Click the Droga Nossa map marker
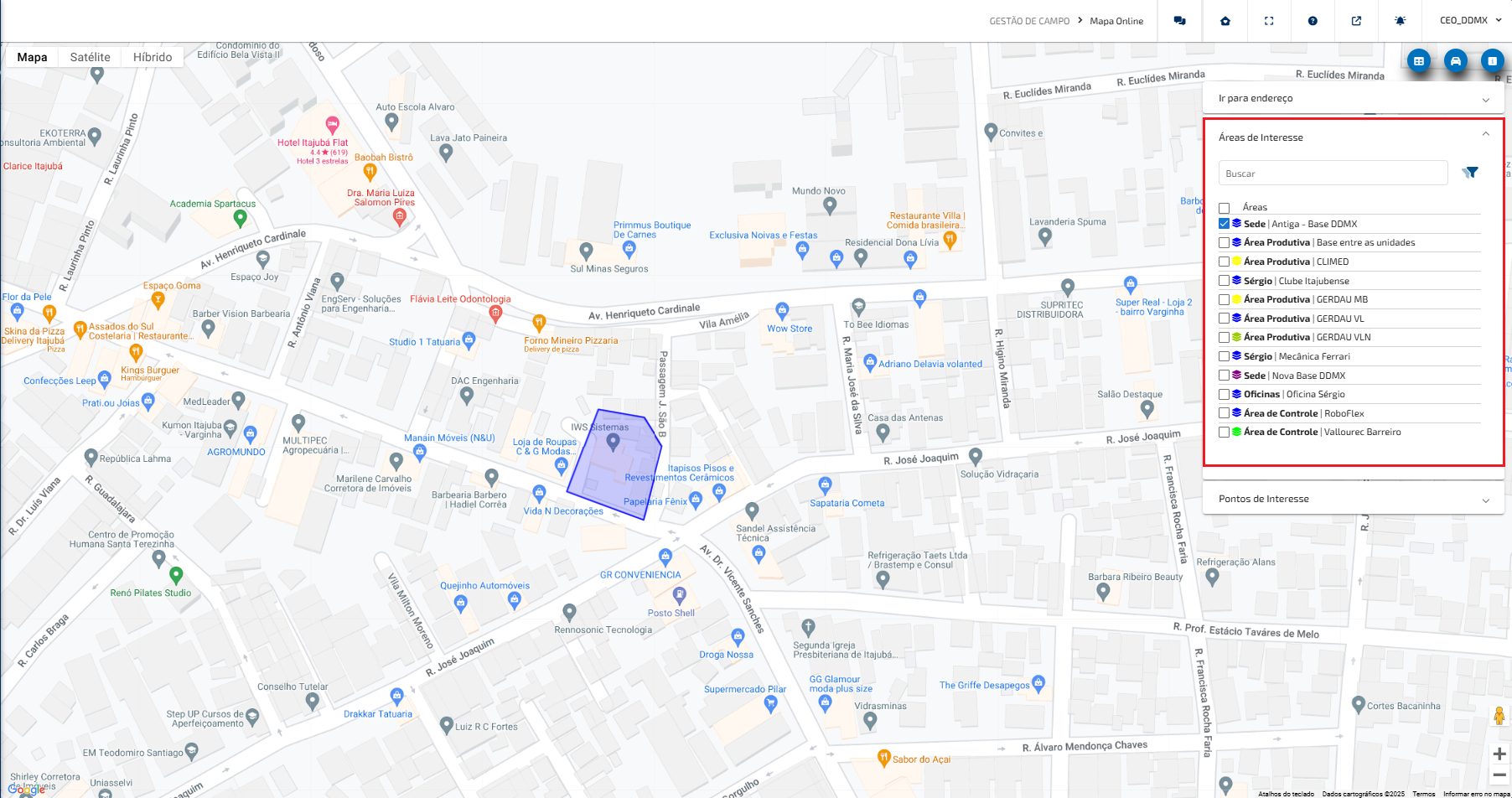 click(738, 637)
